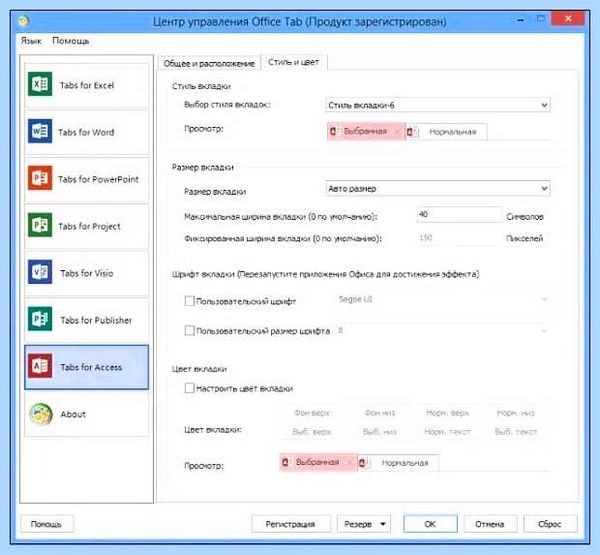600x555 pixels.
Task: Select Tabs for Publisher label
Action: [96, 320]
